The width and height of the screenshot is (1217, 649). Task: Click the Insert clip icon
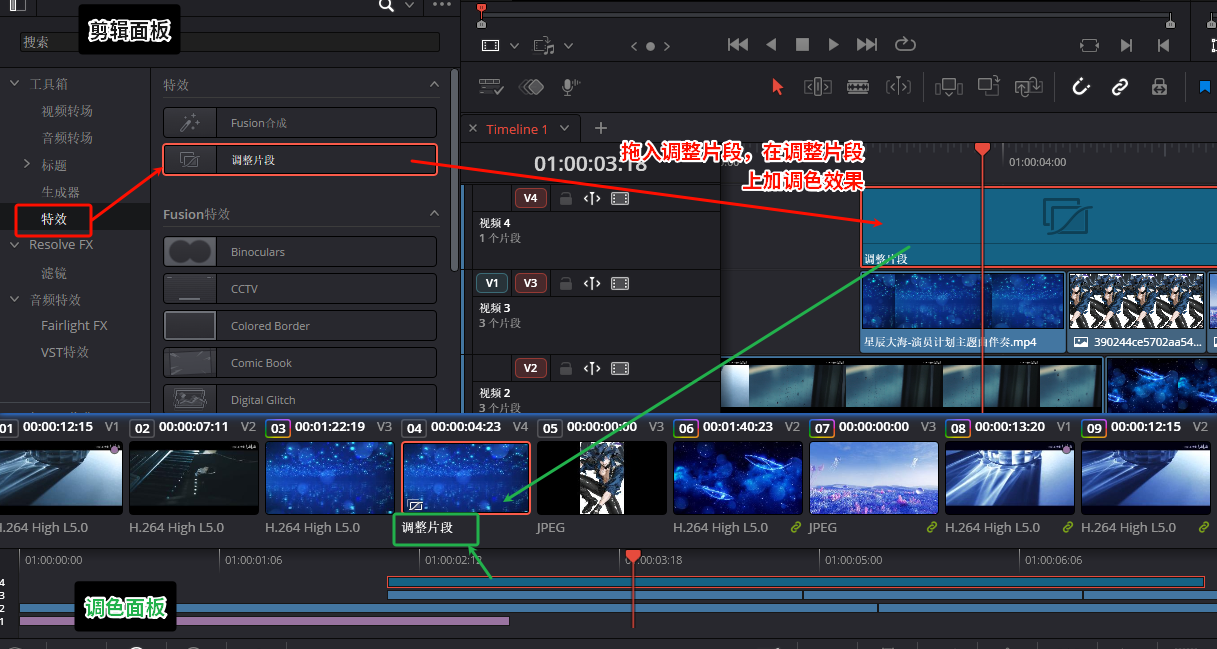click(x=948, y=87)
